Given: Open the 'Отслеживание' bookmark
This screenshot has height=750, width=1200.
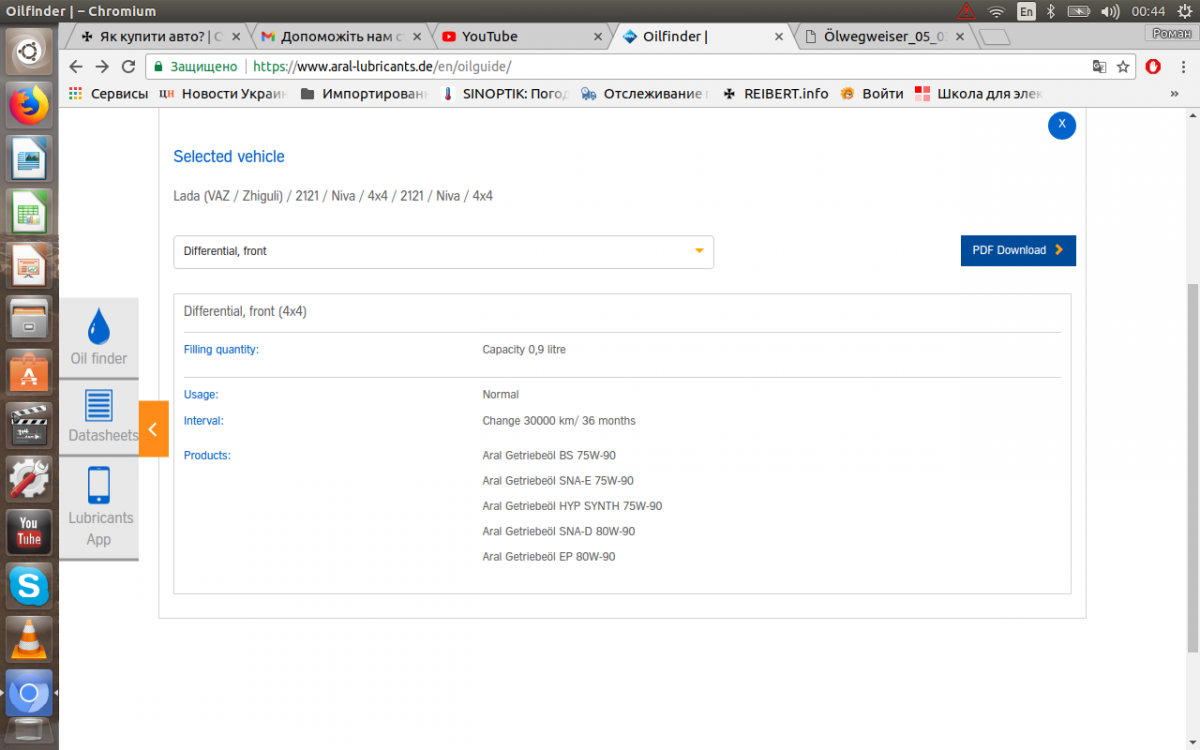Looking at the screenshot, I should (x=645, y=94).
